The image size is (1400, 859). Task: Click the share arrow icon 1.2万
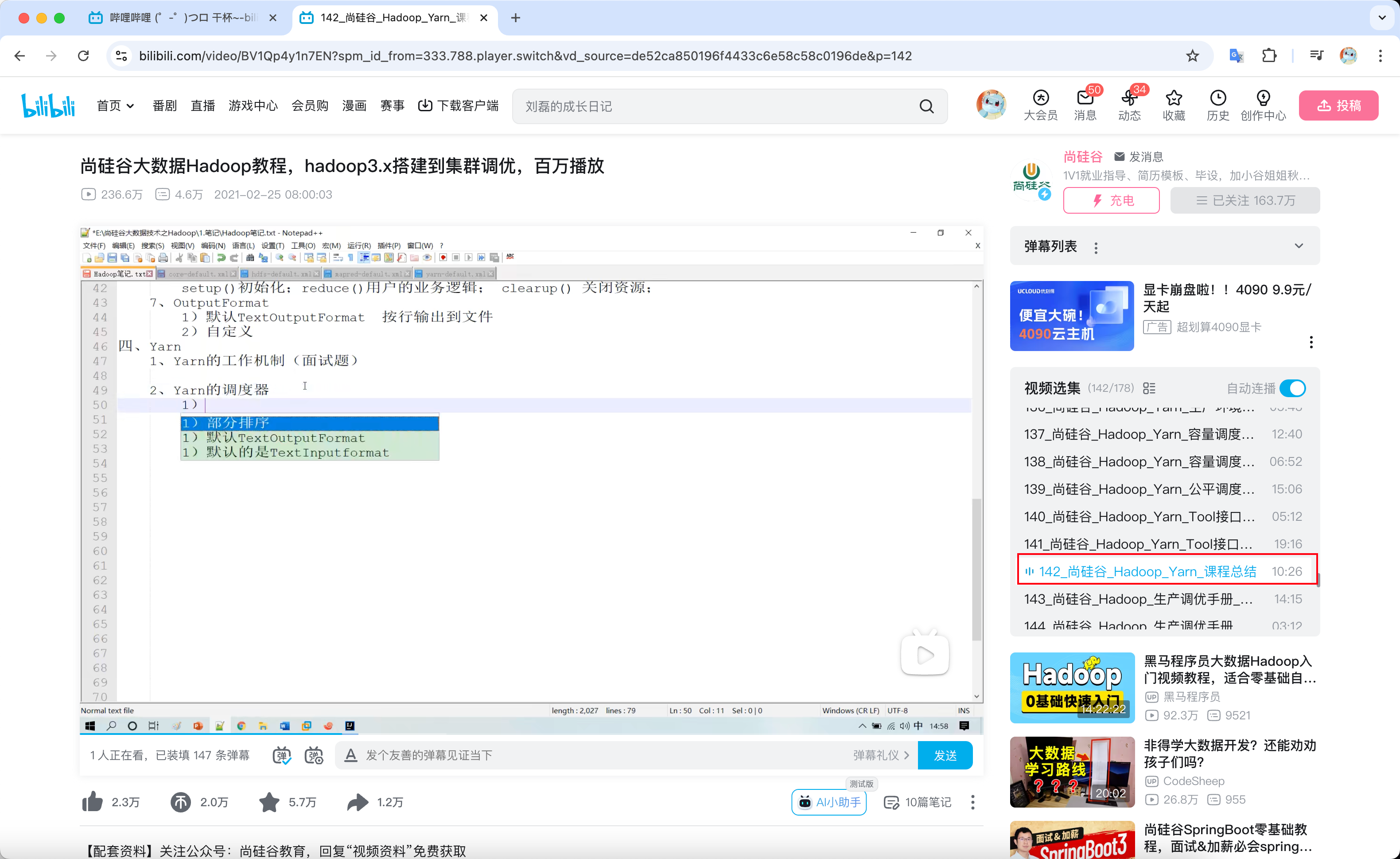358,801
